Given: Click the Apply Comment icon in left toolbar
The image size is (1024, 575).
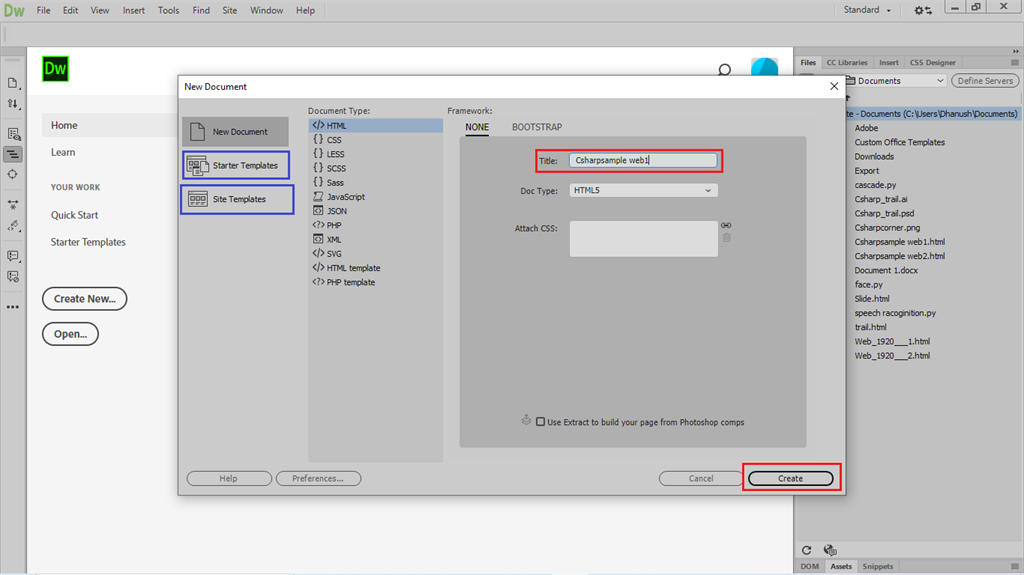Looking at the screenshot, I should click(12, 255).
